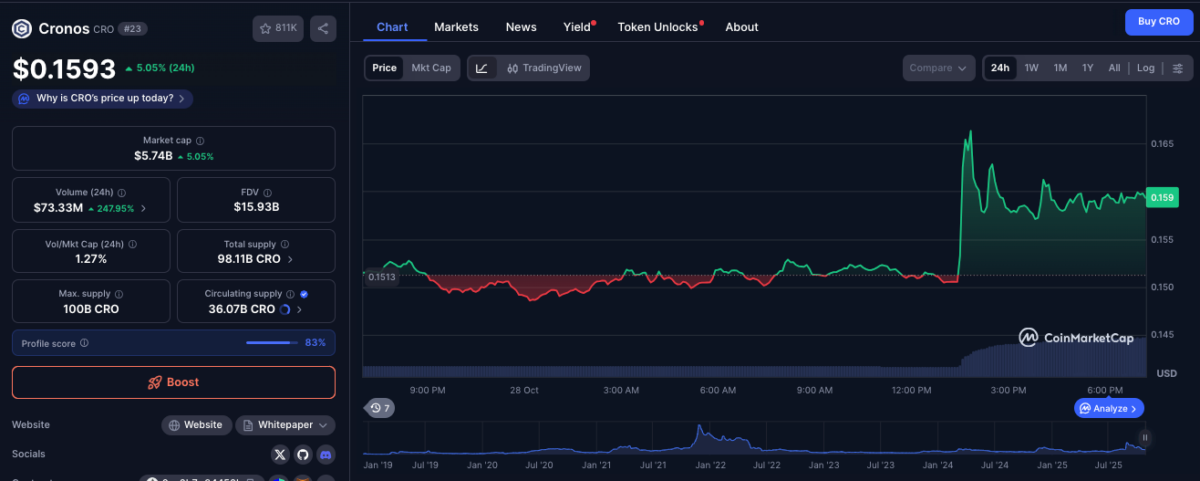Add Cronos to watchlist with star button
The width and height of the screenshot is (1200, 481).
[278, 29]
